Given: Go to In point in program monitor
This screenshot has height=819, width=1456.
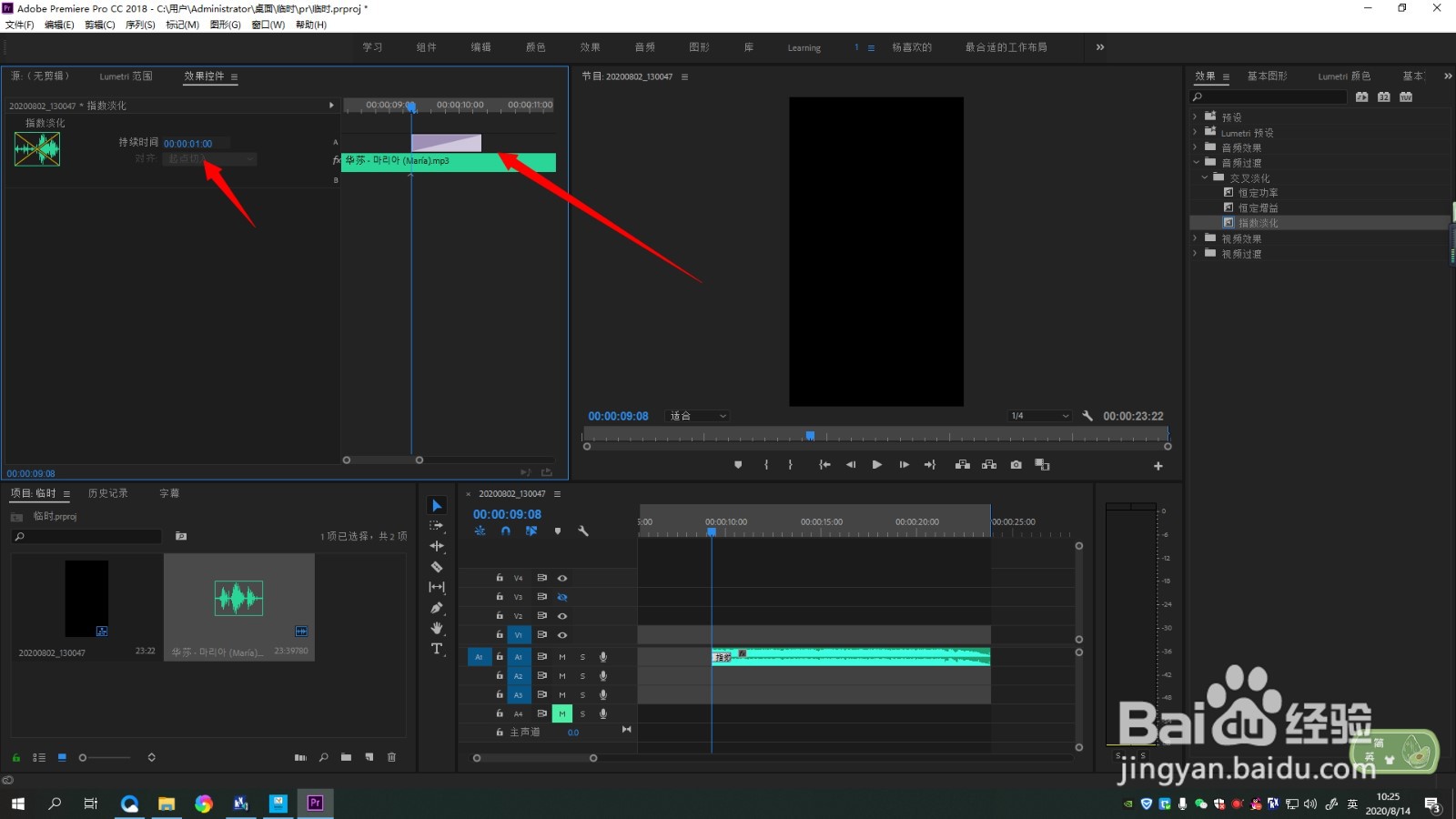Looking at the screenshot, I should pyautogui.click(x=824, y=465).
